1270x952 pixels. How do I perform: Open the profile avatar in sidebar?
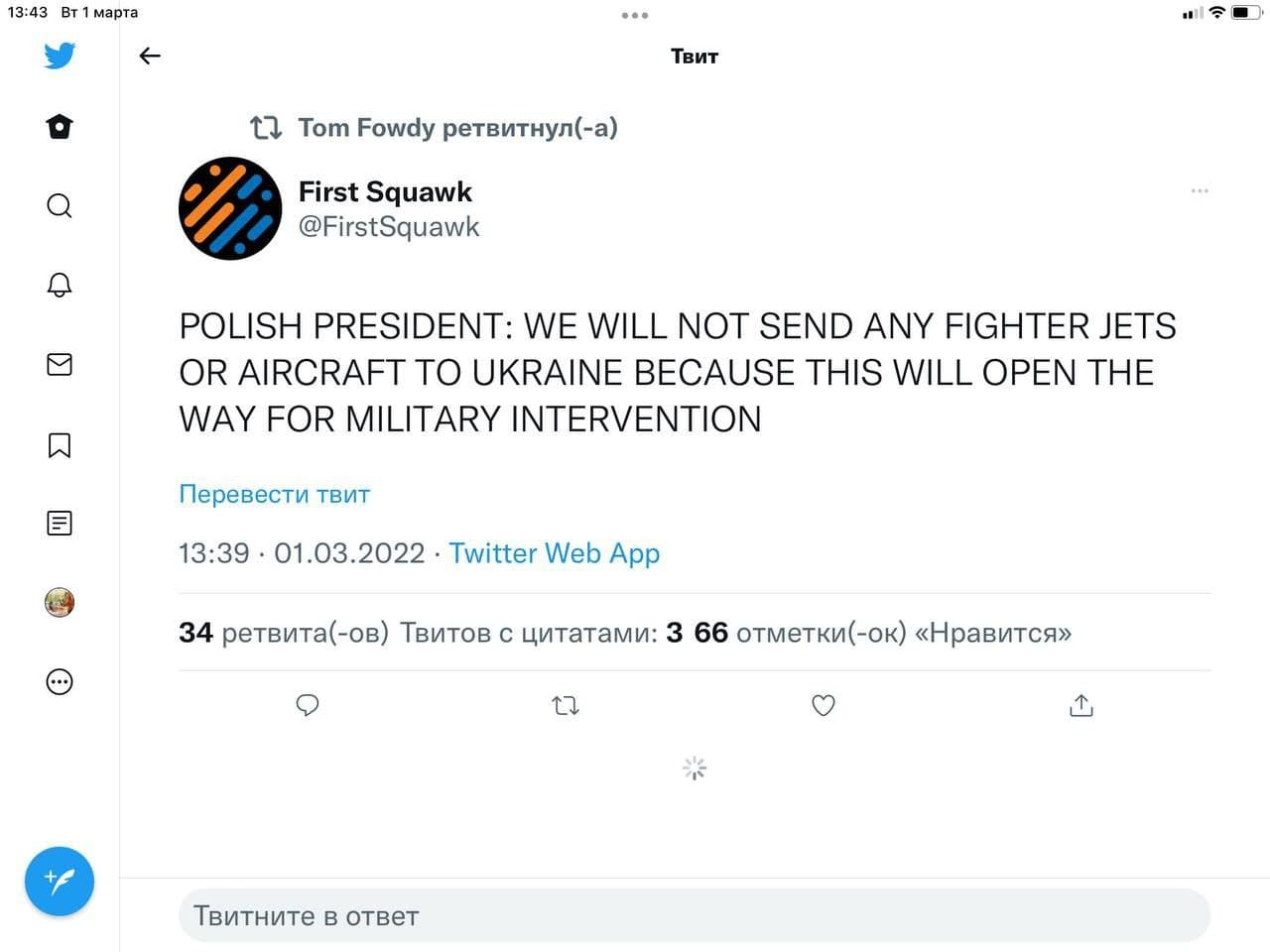(60, 602)
